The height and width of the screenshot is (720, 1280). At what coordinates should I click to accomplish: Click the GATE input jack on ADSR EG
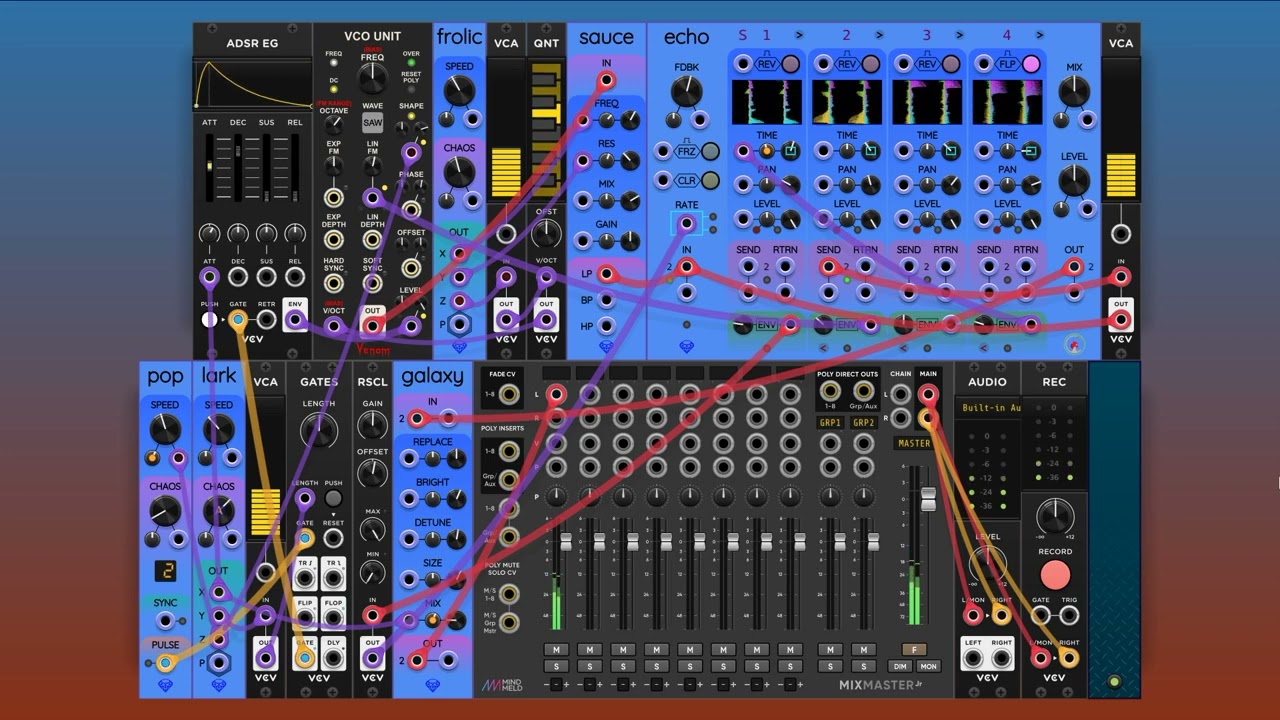(x=238, y=320)
